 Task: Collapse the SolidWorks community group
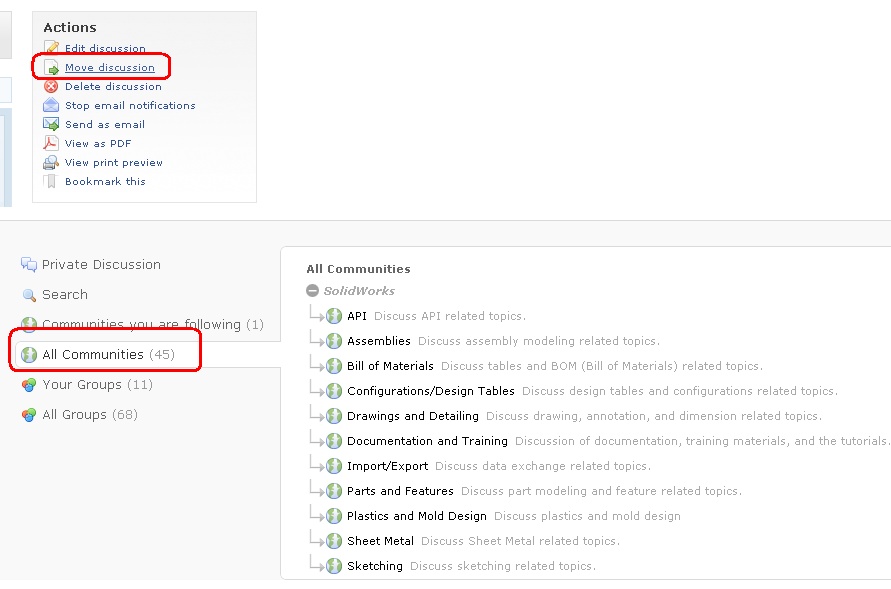[313, 291]
